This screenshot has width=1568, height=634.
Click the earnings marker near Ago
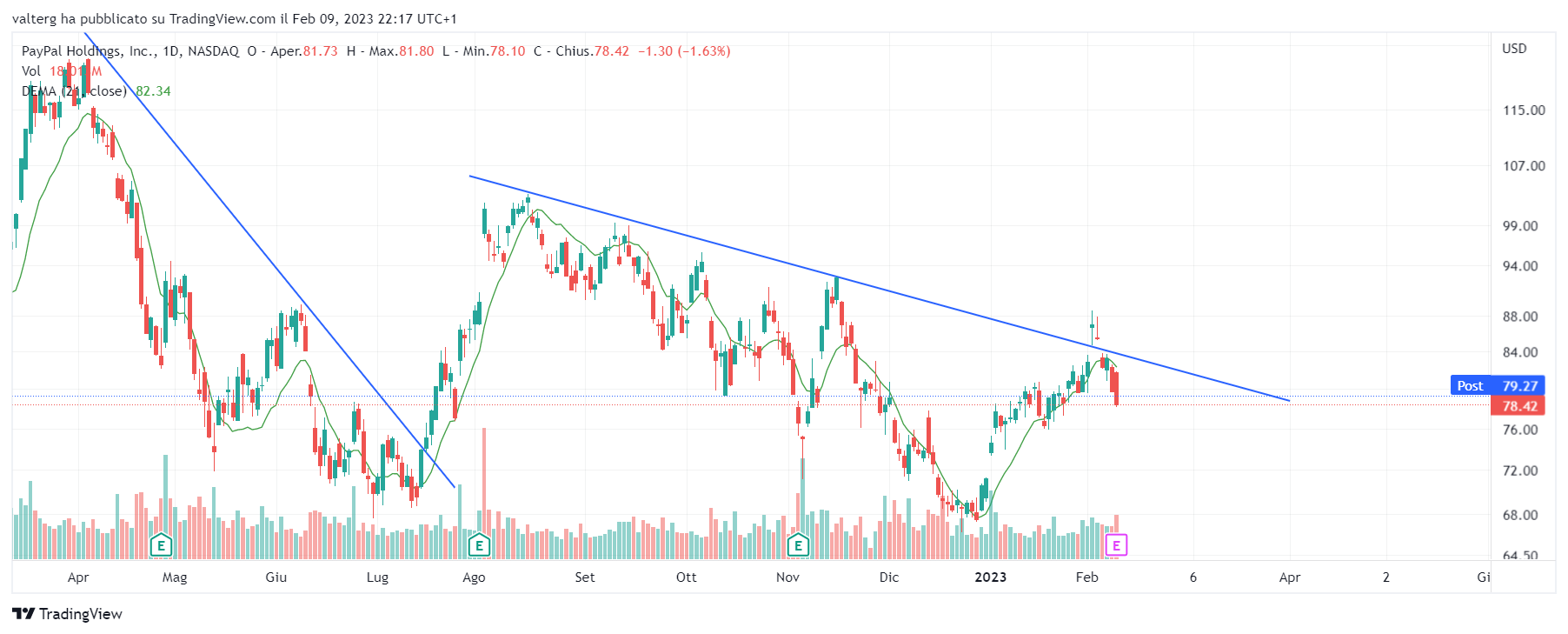click(x=479, y=546)
